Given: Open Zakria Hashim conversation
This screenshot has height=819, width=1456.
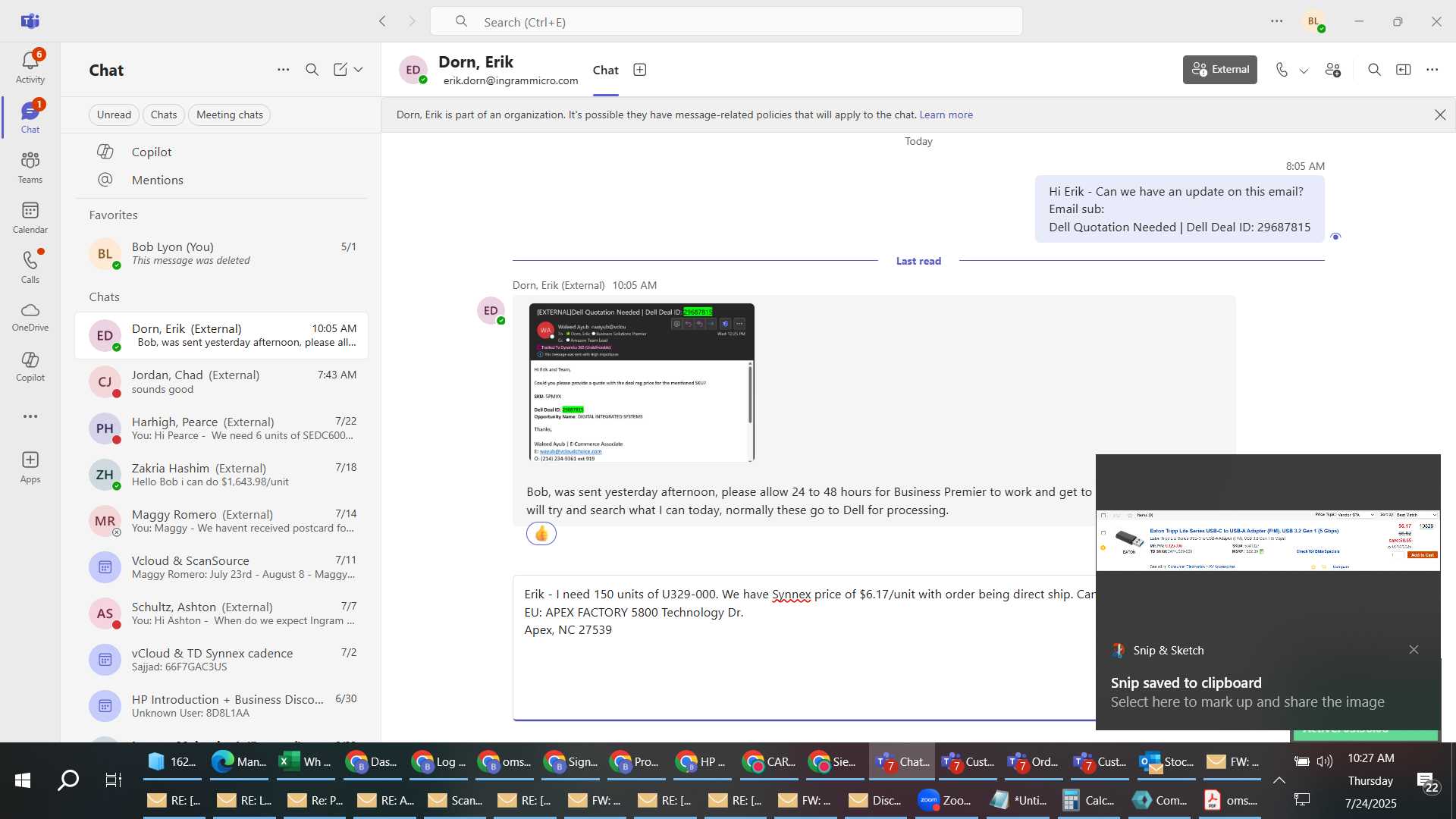Looking at the screenshot, I should (221, 474).
